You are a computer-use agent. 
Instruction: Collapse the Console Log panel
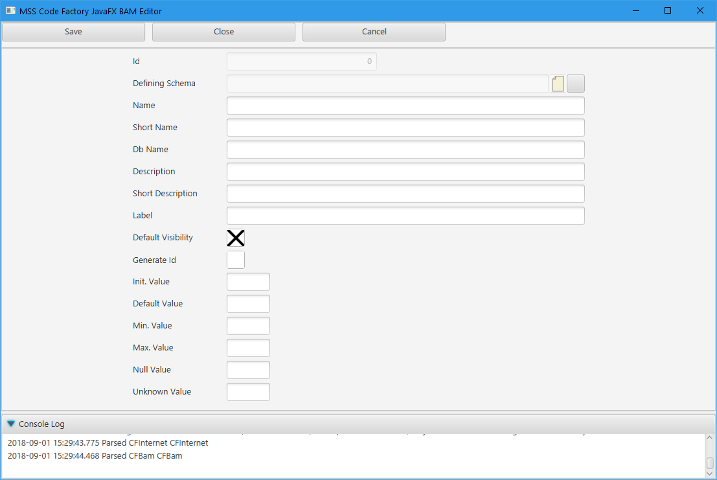tap(11, 424)
